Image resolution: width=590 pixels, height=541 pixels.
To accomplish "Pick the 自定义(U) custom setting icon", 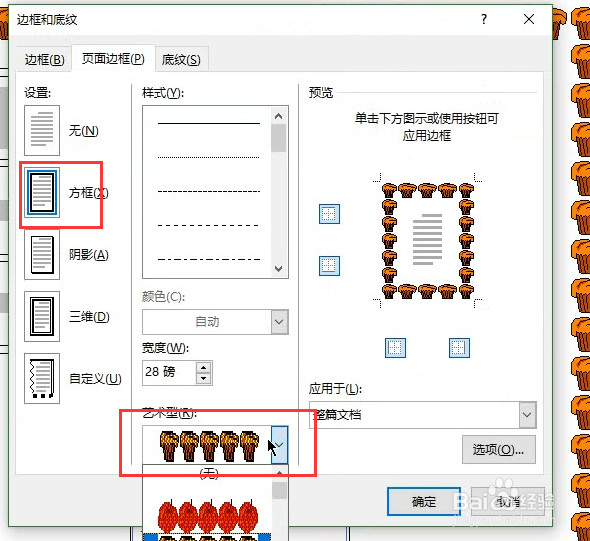I will (x=42, y=378).
